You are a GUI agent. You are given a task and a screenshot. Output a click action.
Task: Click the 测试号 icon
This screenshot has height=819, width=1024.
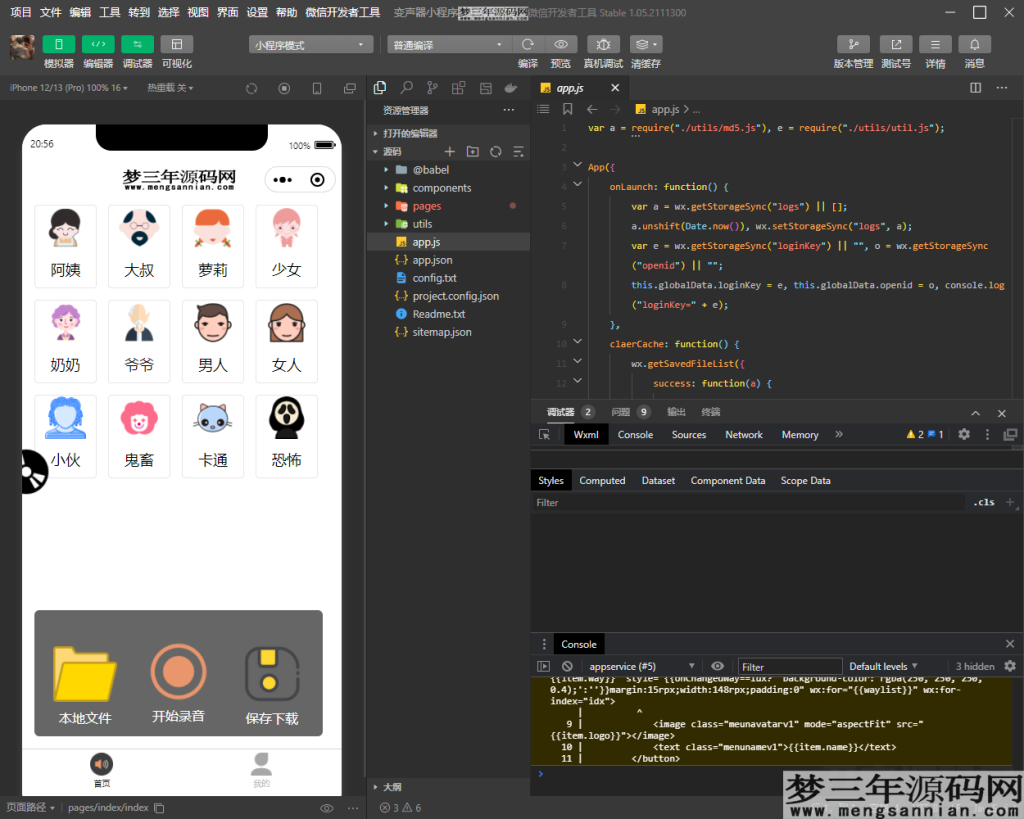(896, 44)
